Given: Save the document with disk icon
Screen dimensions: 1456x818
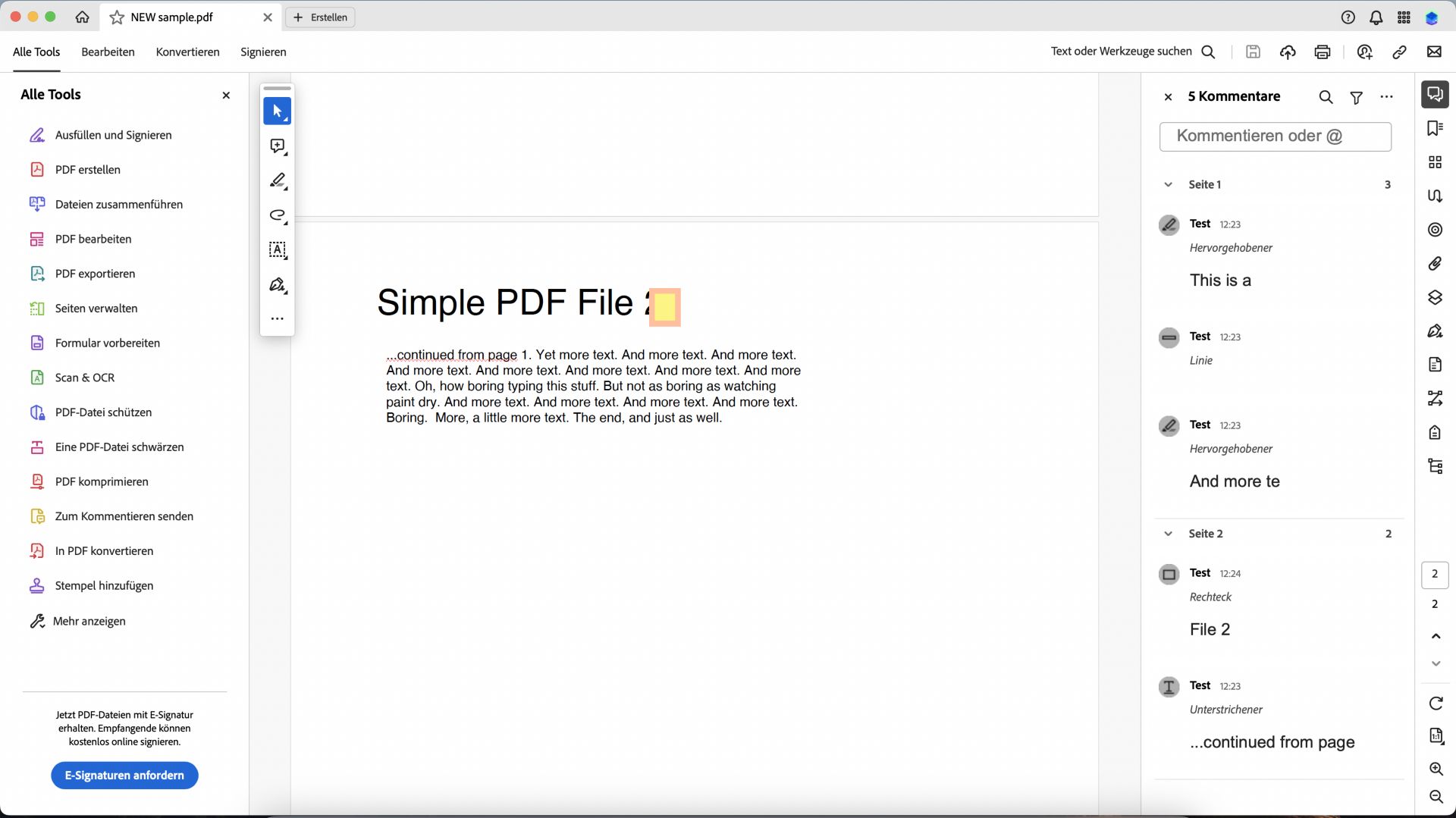Looking at the screenshot, I should click(x=1253, y=52).
